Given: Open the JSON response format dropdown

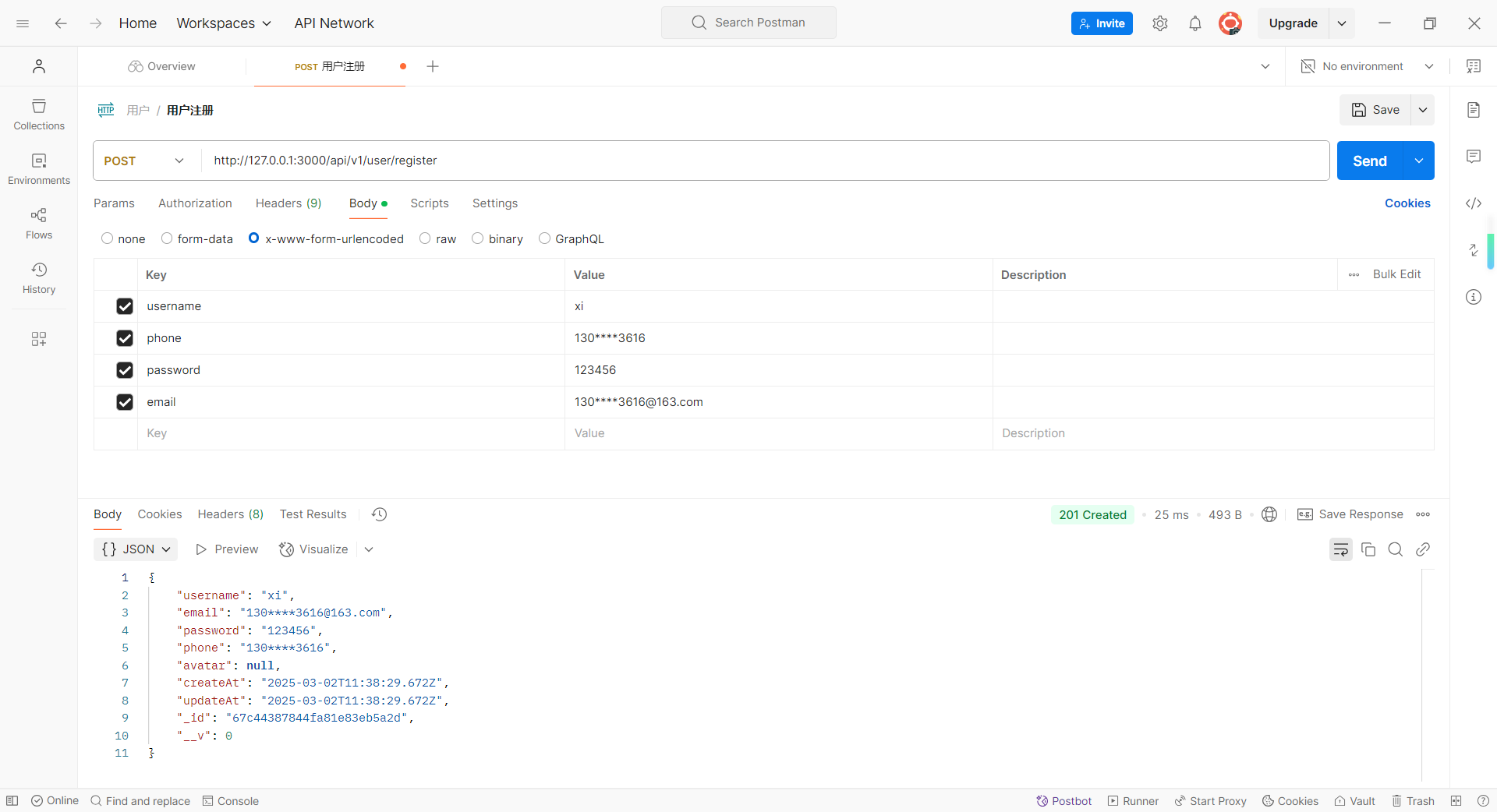Looking at the screenshot, I should point(136,549).
